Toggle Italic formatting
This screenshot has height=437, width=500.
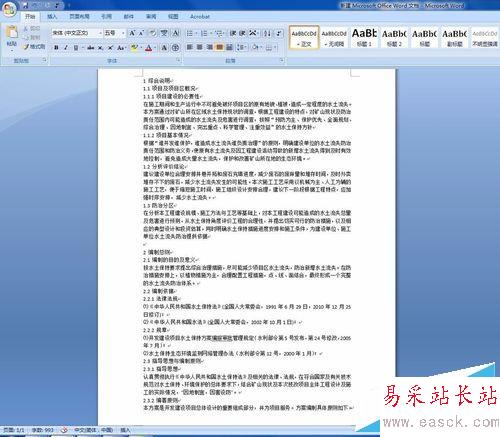point(66,48)
